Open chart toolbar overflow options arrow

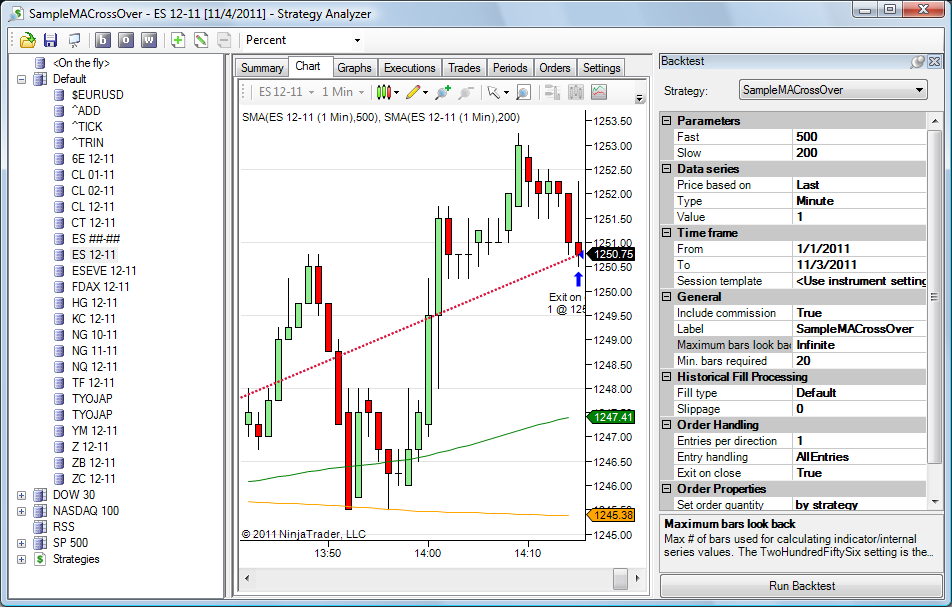coord(639,99)
